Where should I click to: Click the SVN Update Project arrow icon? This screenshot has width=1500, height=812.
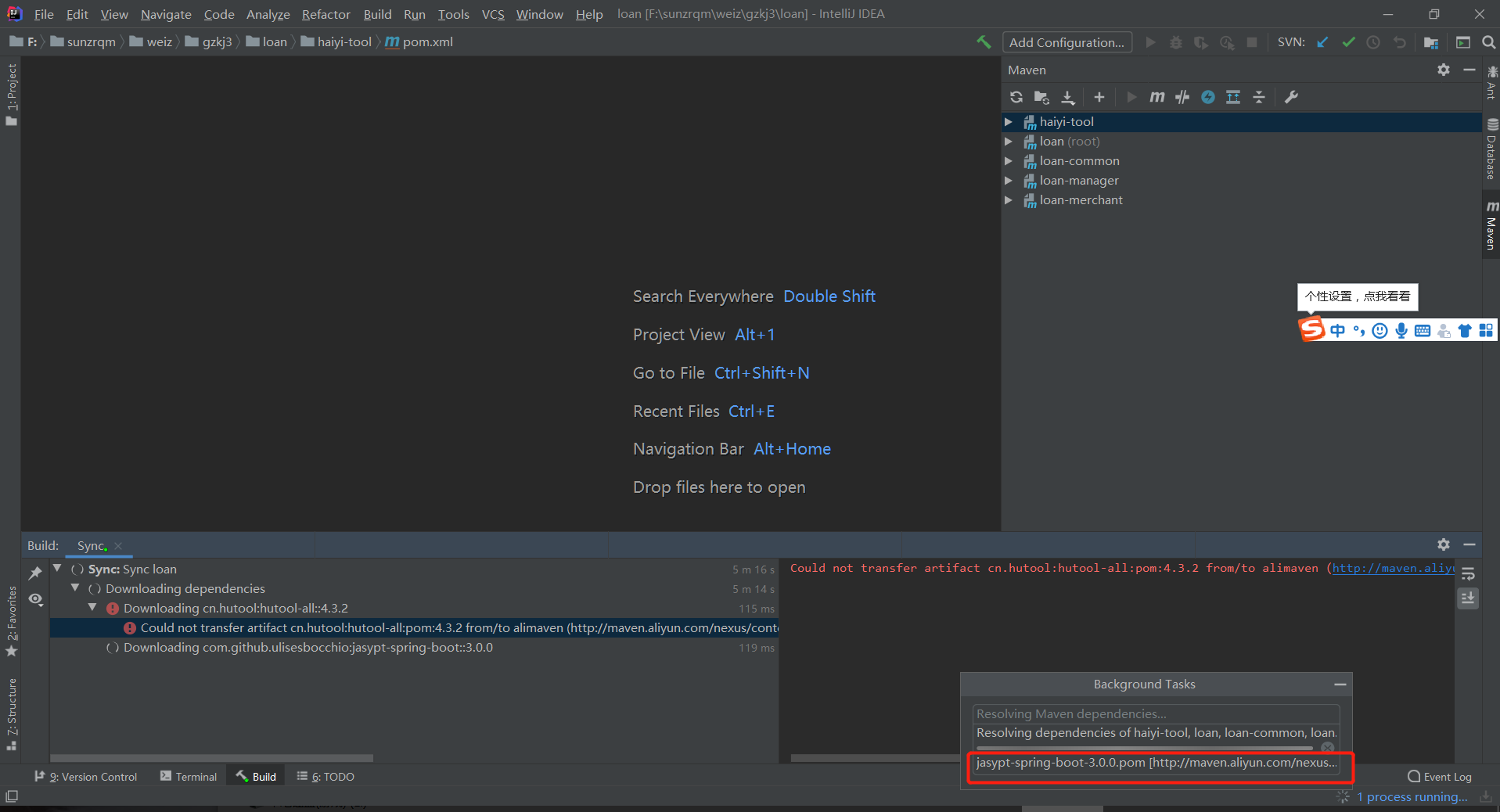click(1322, 42)
